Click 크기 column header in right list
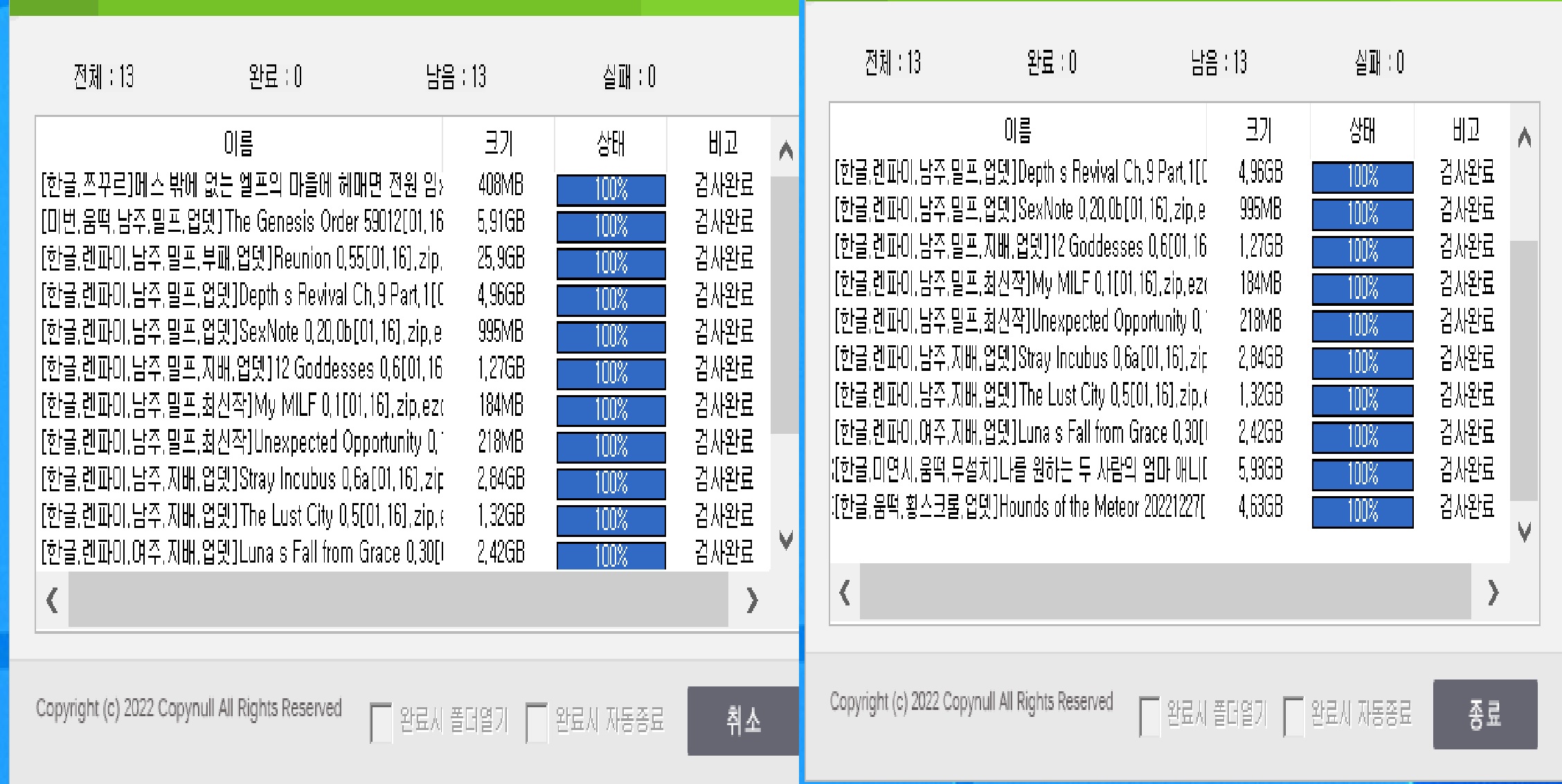 pos(1258,129)
